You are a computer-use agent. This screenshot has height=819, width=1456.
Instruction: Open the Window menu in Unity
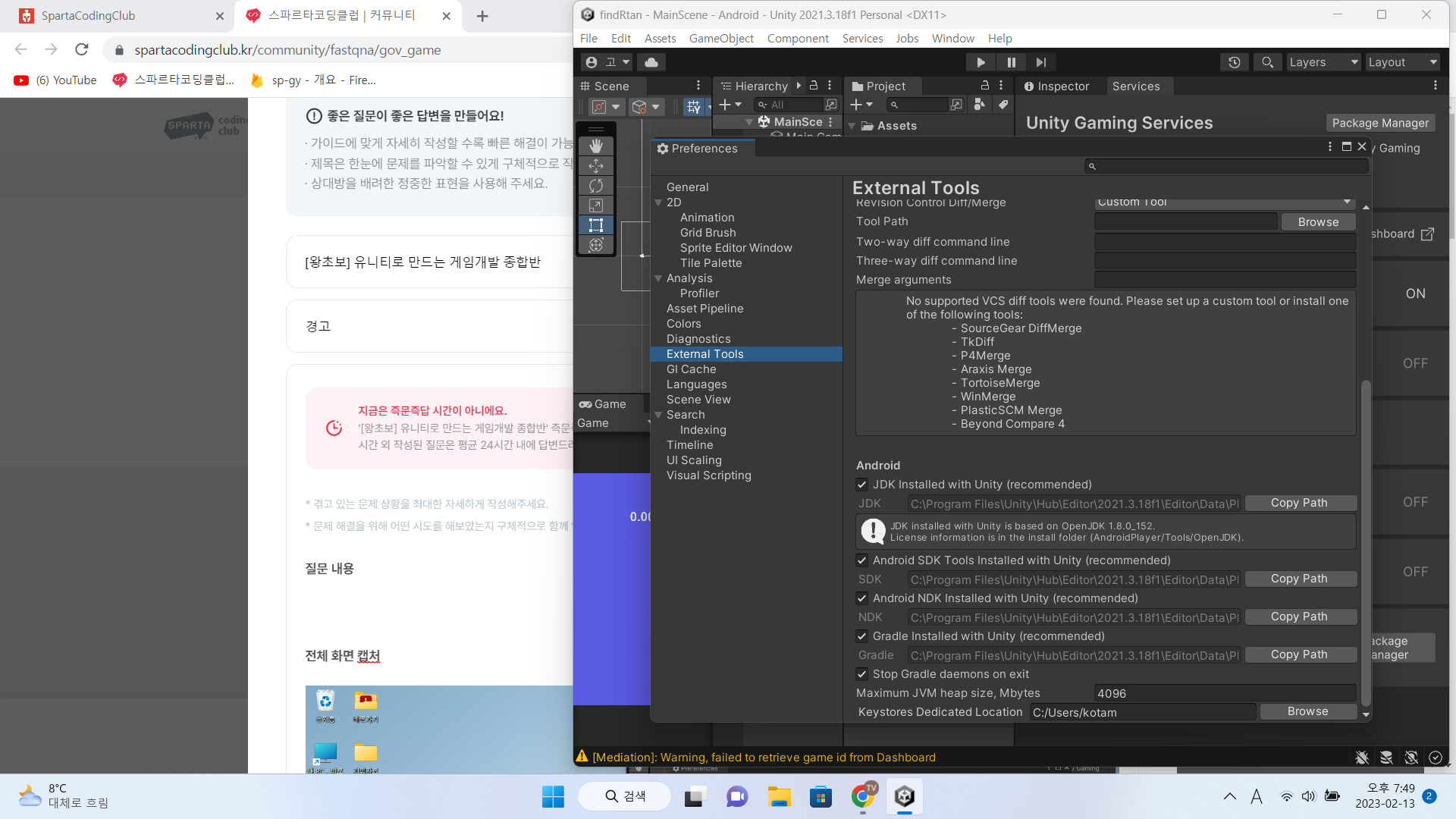tap(952, 39)
